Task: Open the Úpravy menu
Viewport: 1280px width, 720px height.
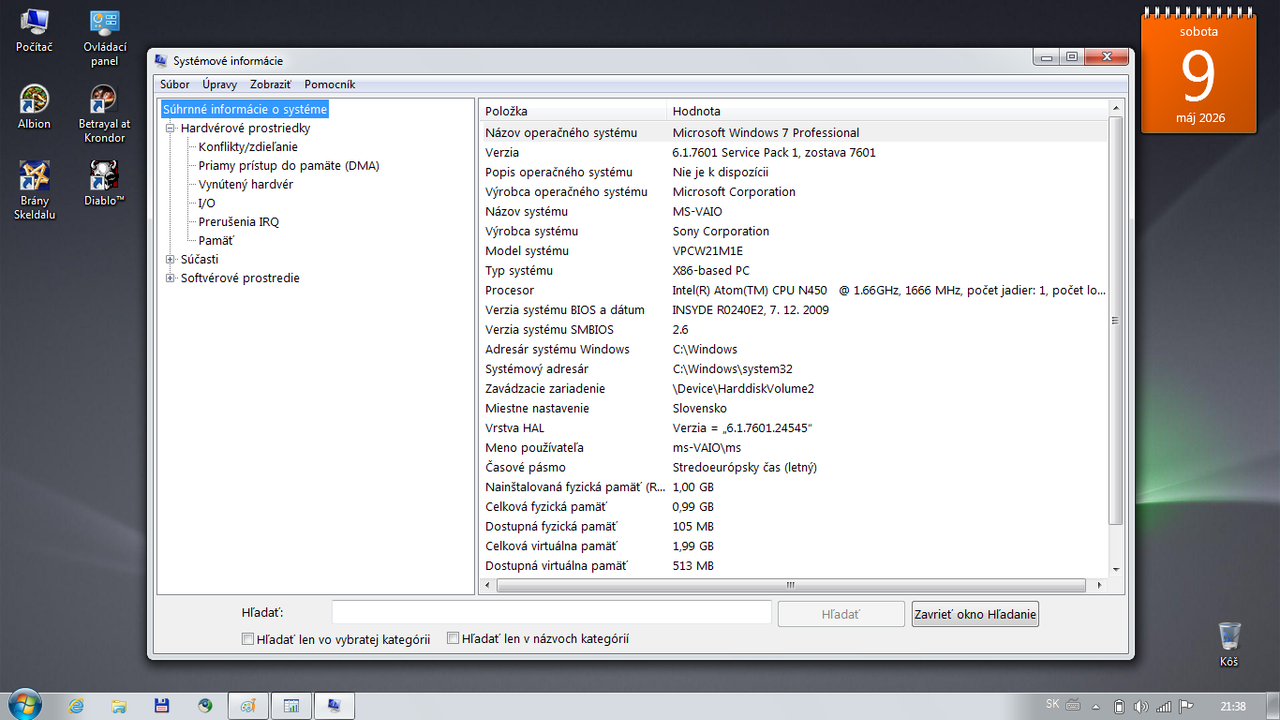Action: (220, 85)
